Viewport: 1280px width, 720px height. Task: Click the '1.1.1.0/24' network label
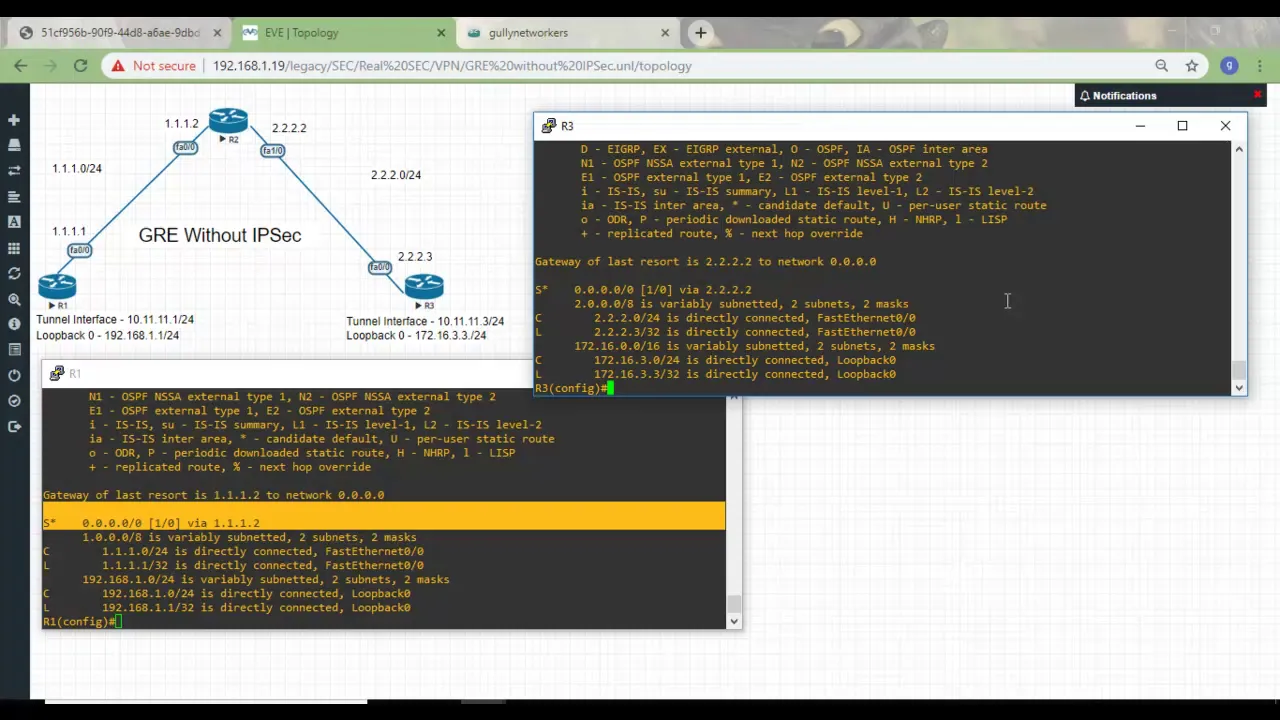[77, 168]
